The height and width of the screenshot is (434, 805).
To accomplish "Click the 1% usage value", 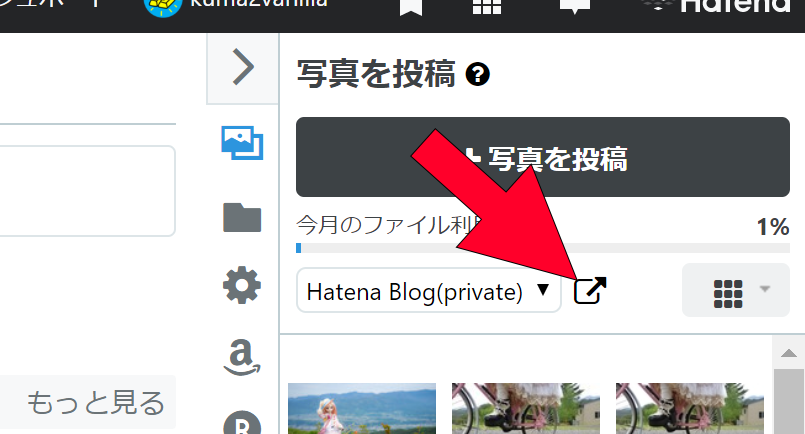I will click(x=773, y=227).
